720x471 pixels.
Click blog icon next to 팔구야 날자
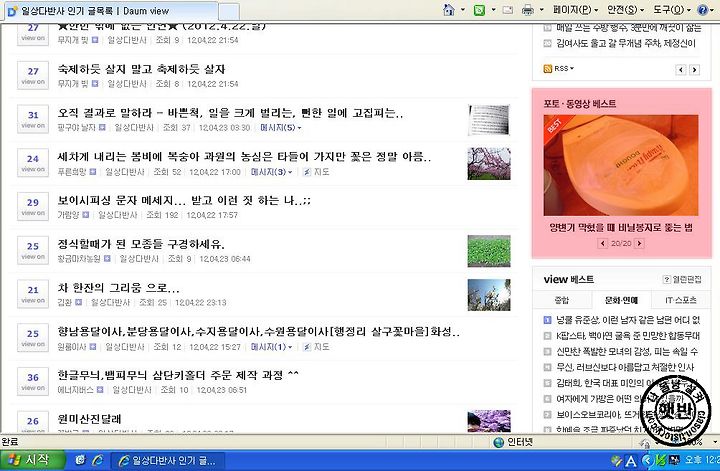102,127
